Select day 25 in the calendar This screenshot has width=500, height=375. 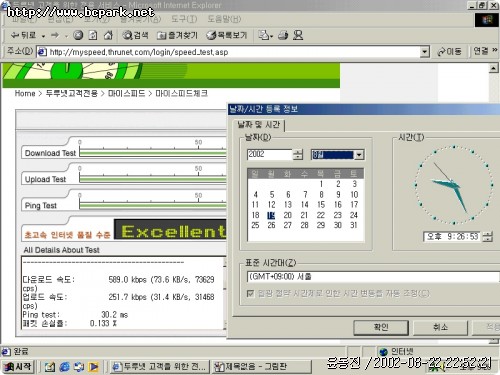pos(255,225)
